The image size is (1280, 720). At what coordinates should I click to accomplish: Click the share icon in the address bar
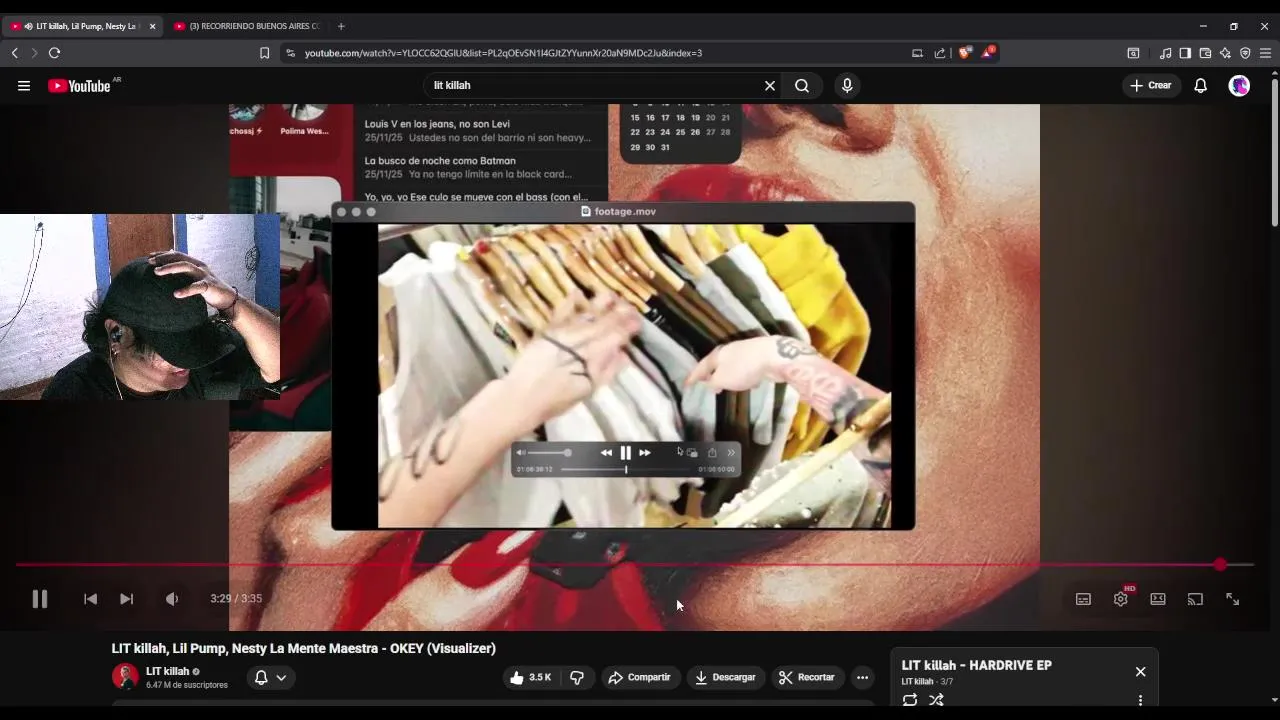(x=940, y=53)
